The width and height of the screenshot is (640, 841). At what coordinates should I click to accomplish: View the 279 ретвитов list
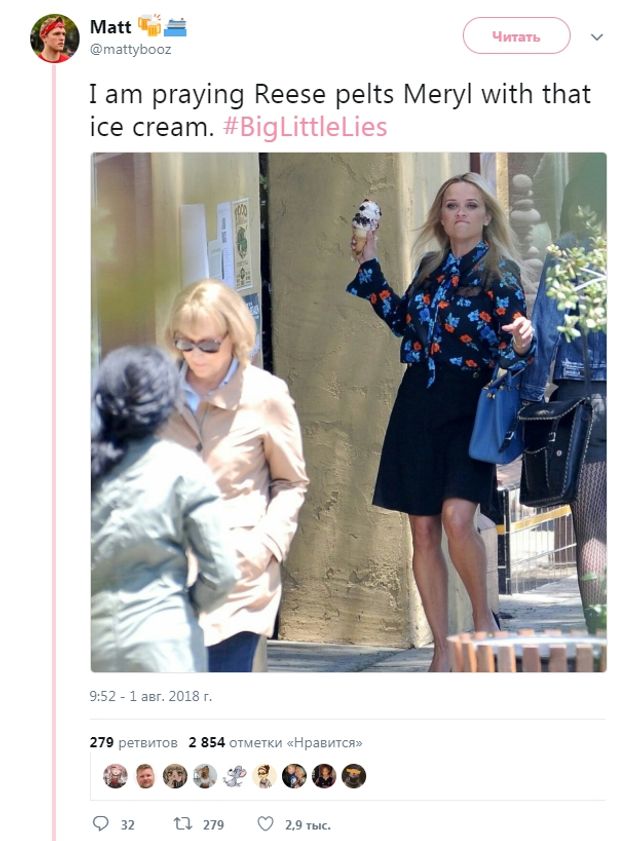click(x=133, y=742)
